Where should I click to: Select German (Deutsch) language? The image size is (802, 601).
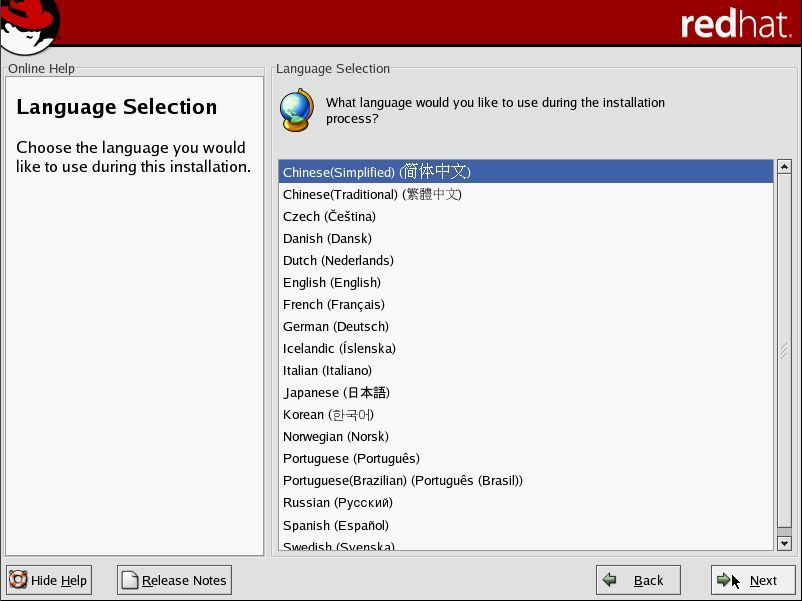coord(336,327)
